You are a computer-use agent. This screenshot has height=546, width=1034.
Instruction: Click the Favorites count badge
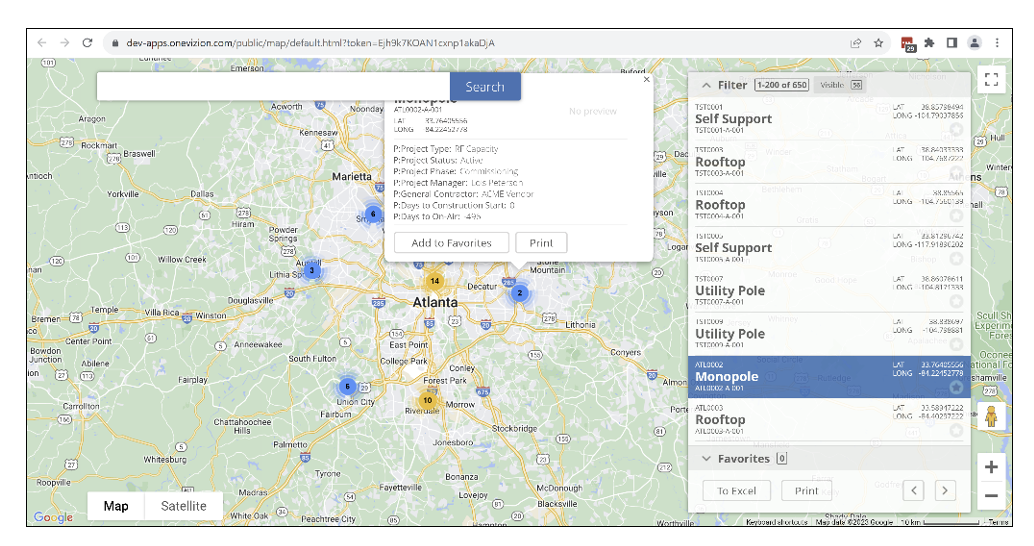click(x=781, y=458)
